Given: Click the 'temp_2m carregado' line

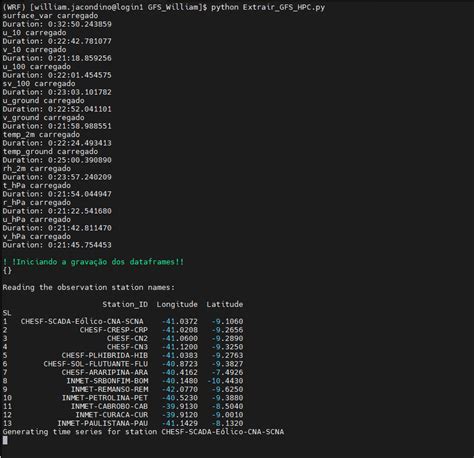Looking at the screenshot, I should [x=41, y=135].
